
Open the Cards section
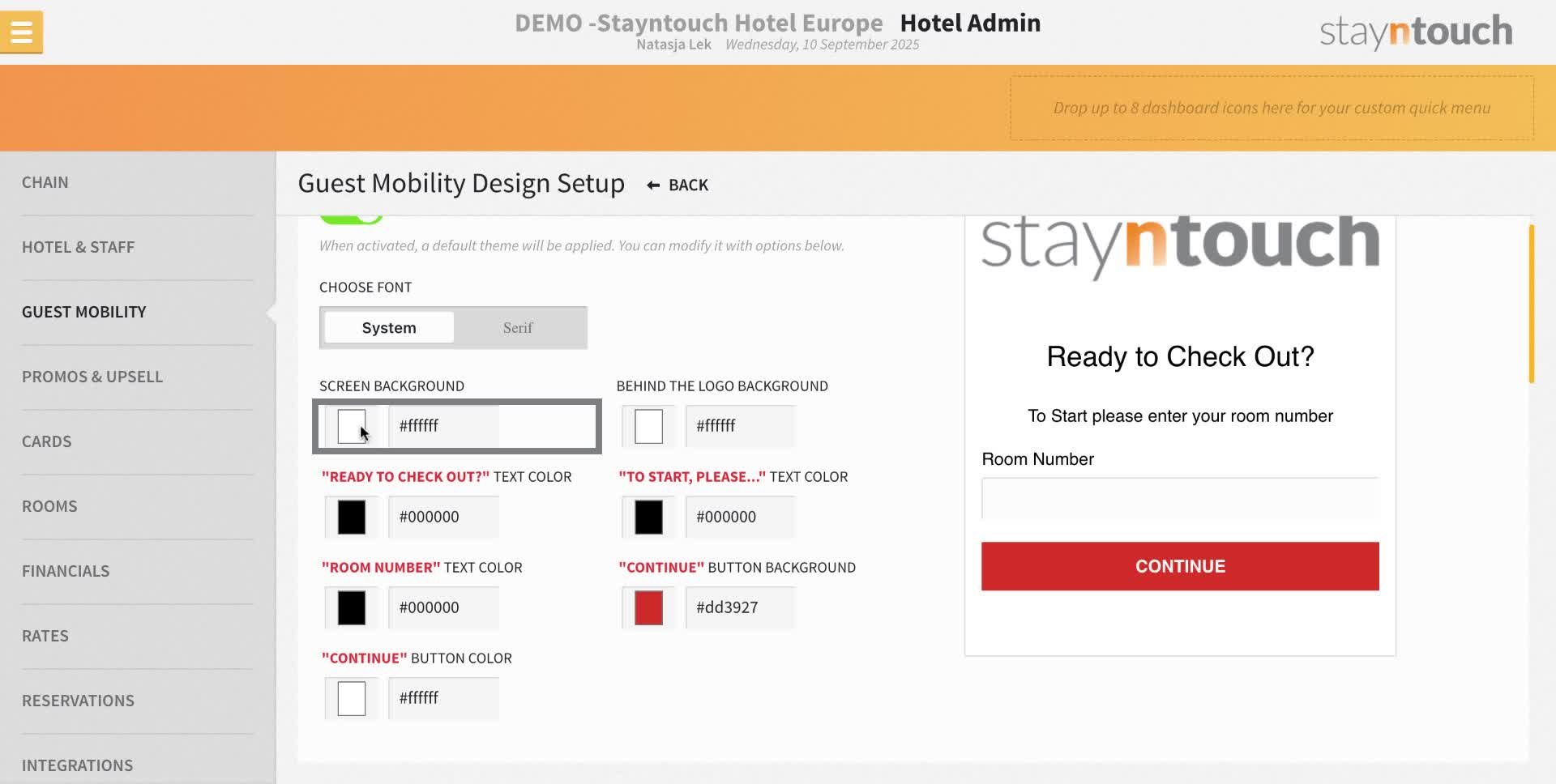tap(138, 442)
